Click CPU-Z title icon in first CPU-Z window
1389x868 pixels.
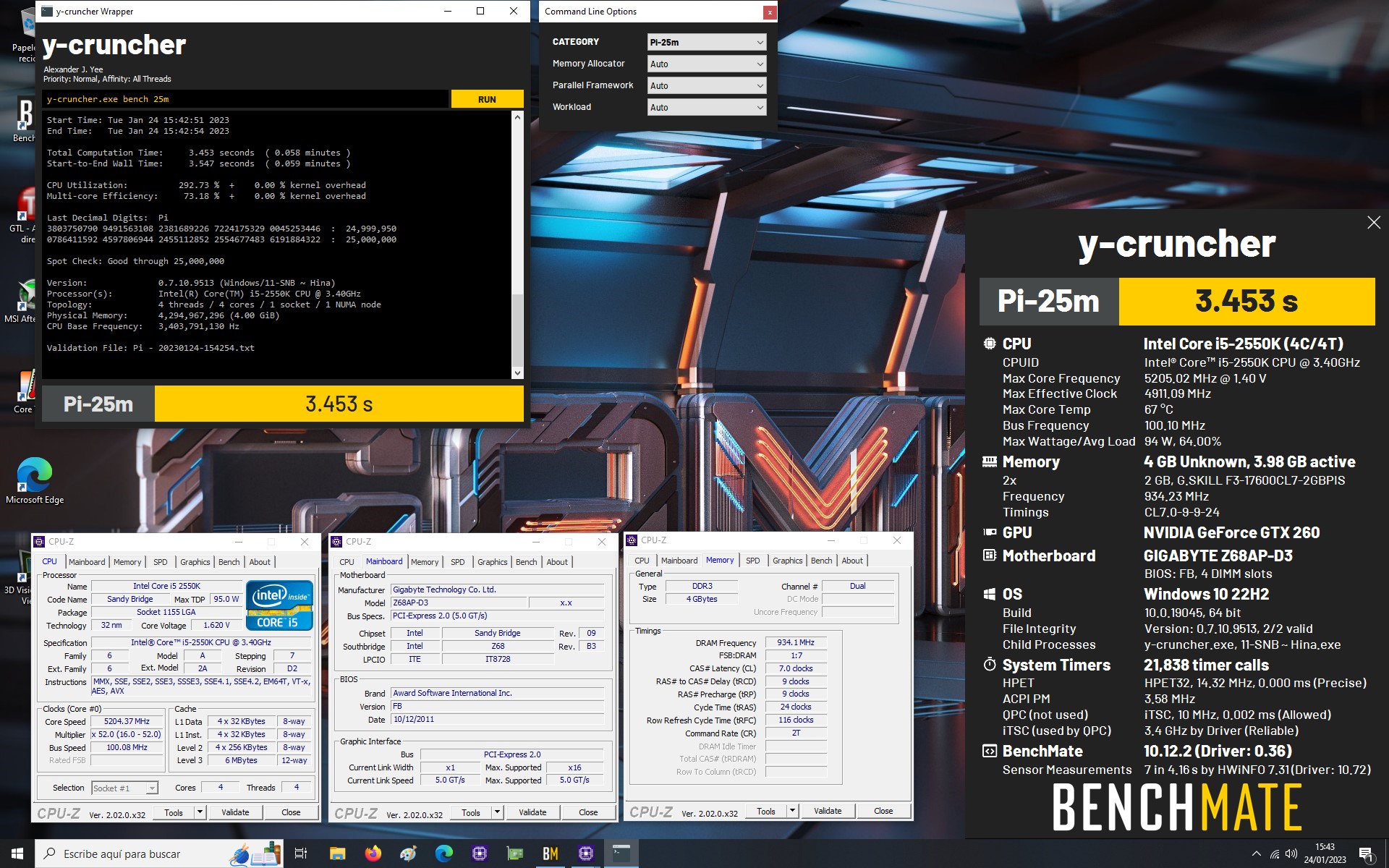[x=39, y=541]
